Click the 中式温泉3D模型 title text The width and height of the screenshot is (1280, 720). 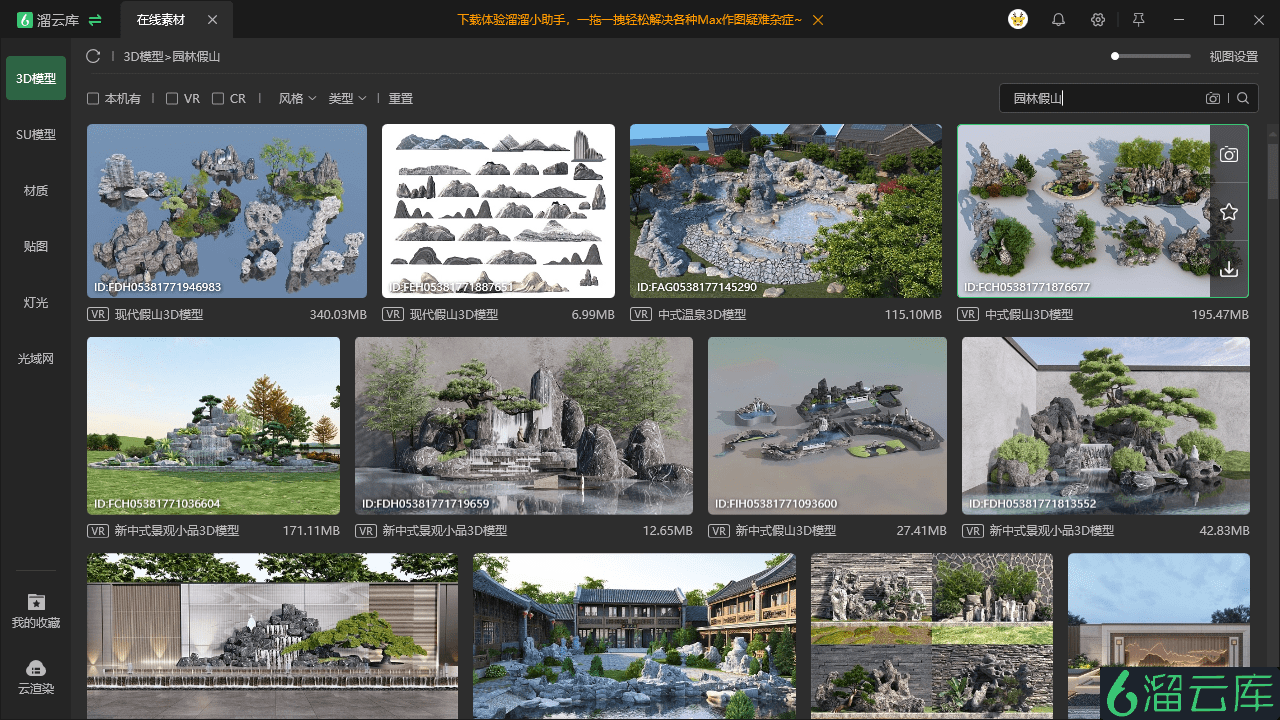pyautogui.click(x=702, y=314)
